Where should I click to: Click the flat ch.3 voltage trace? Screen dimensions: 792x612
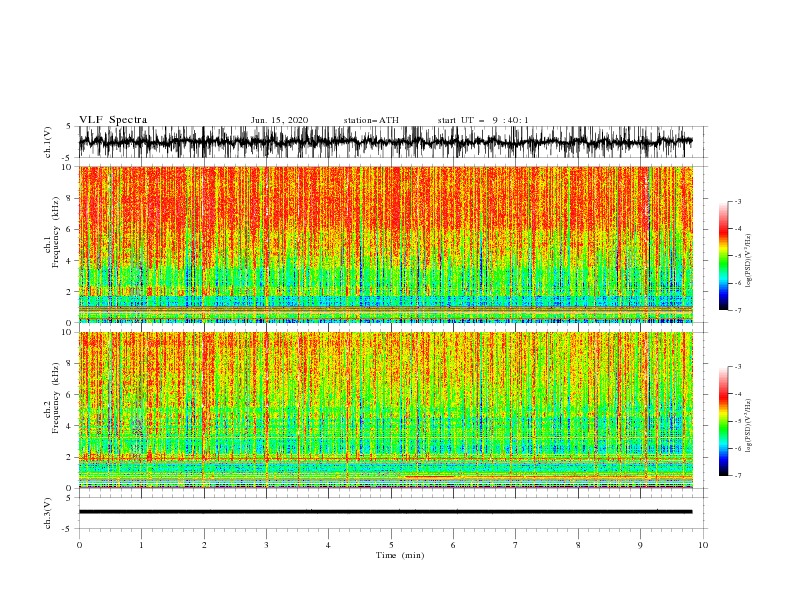pos(385,512)
